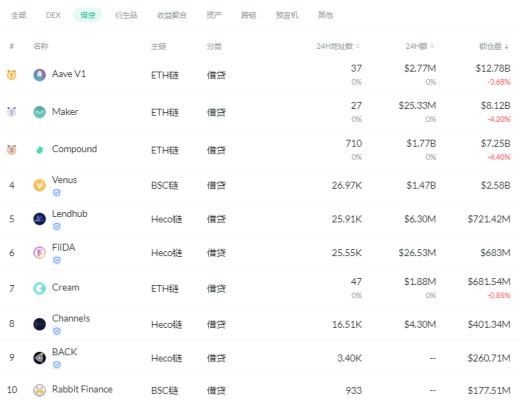Click the shield badge under Channels
This screenshot has height=400, width=520.
pos(57,331)
